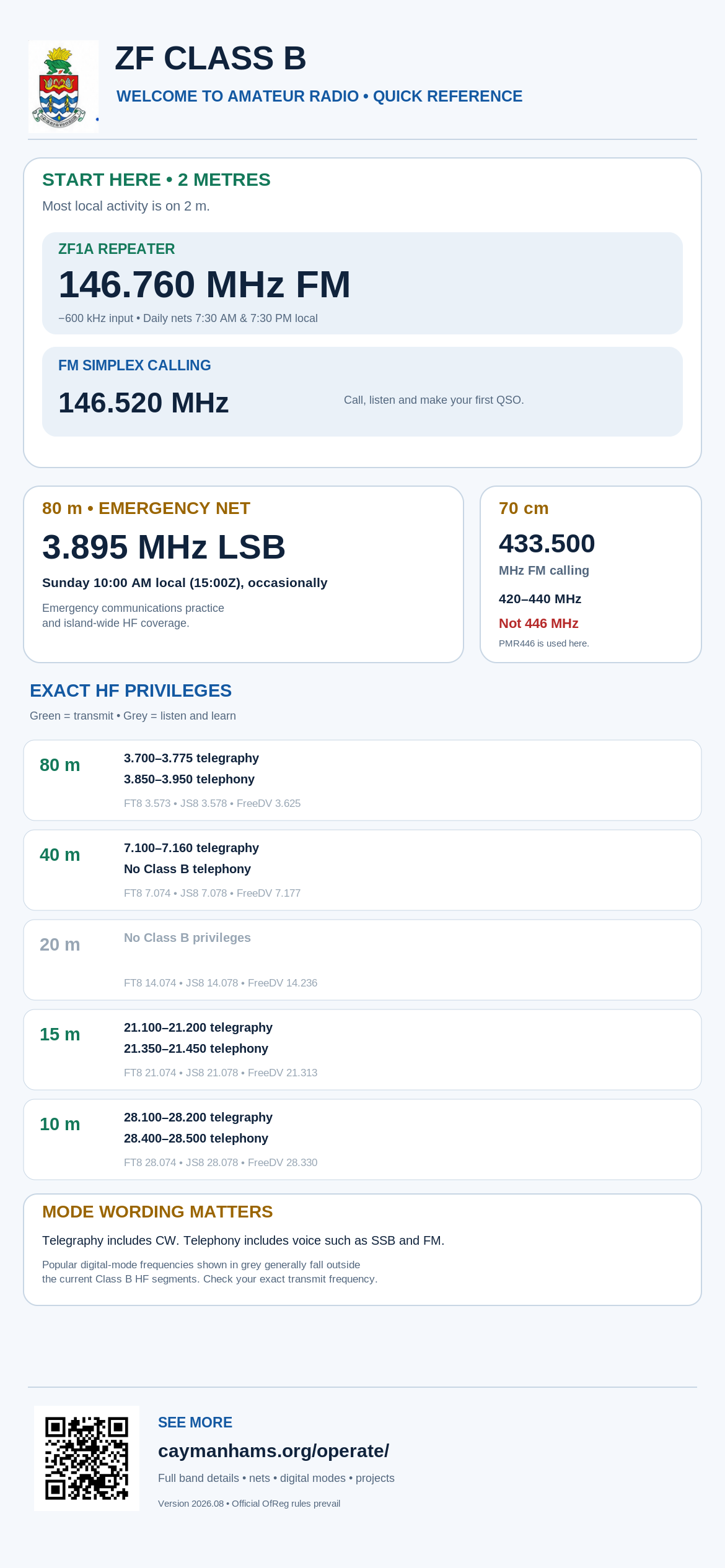Click the Start Here 2 Metres heading
Image resolution: width=725 pixels, height=1568 pixels.
tap(156, 180)
